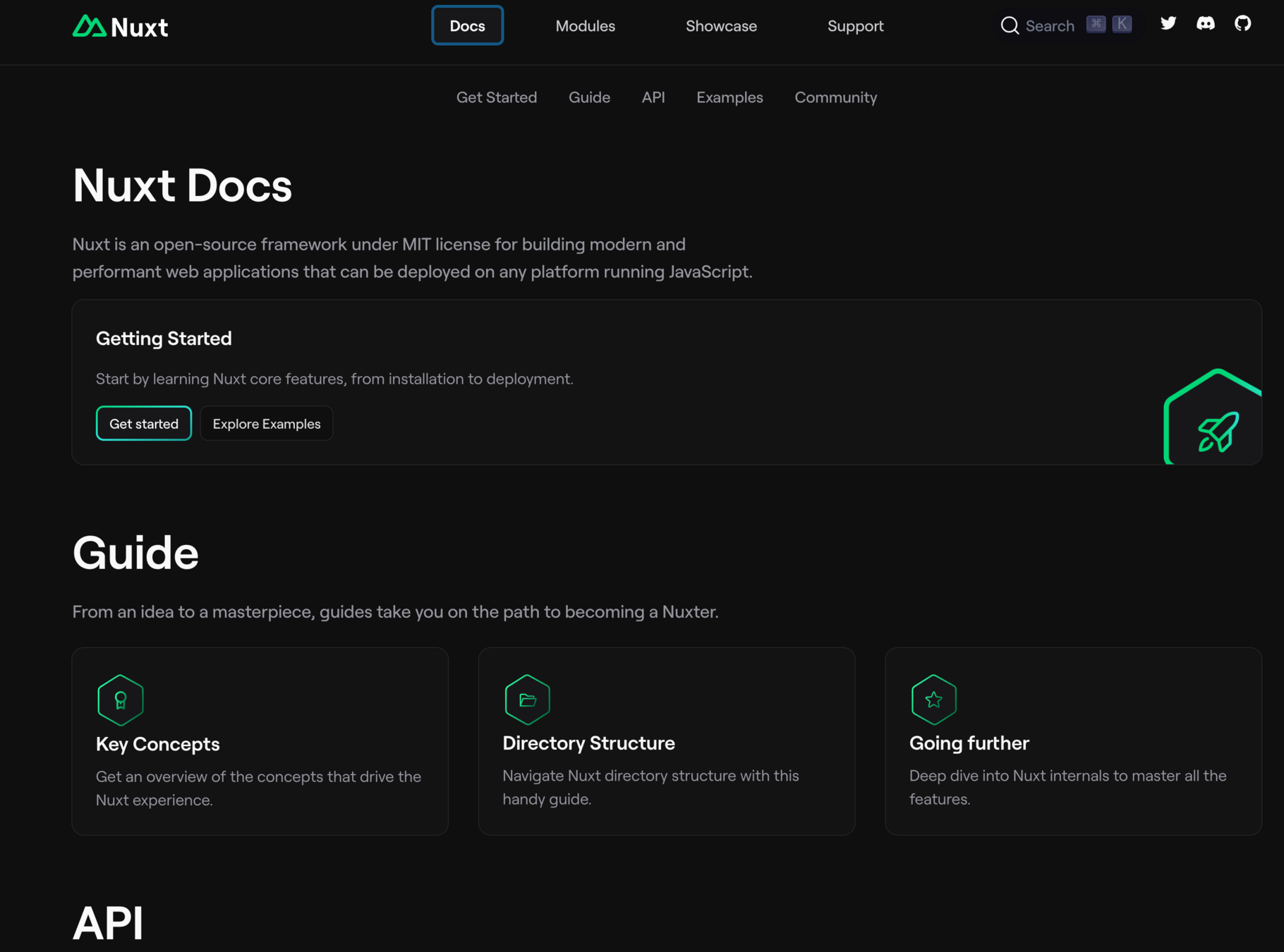Open the Support nav item
This screenshot has width=1284, height=952.
click(x=855, y=26)
